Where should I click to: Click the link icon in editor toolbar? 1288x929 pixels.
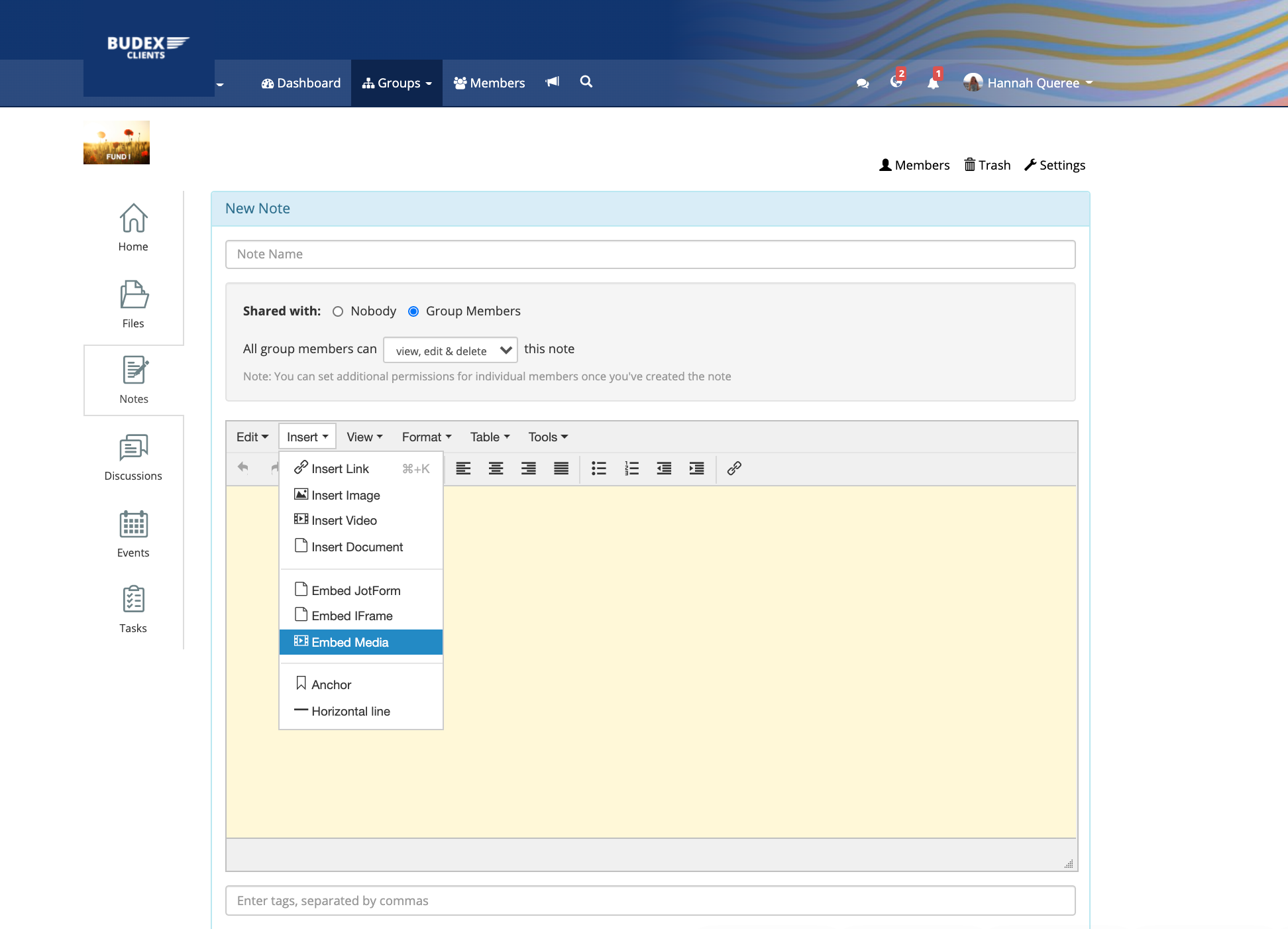(734, 468)
